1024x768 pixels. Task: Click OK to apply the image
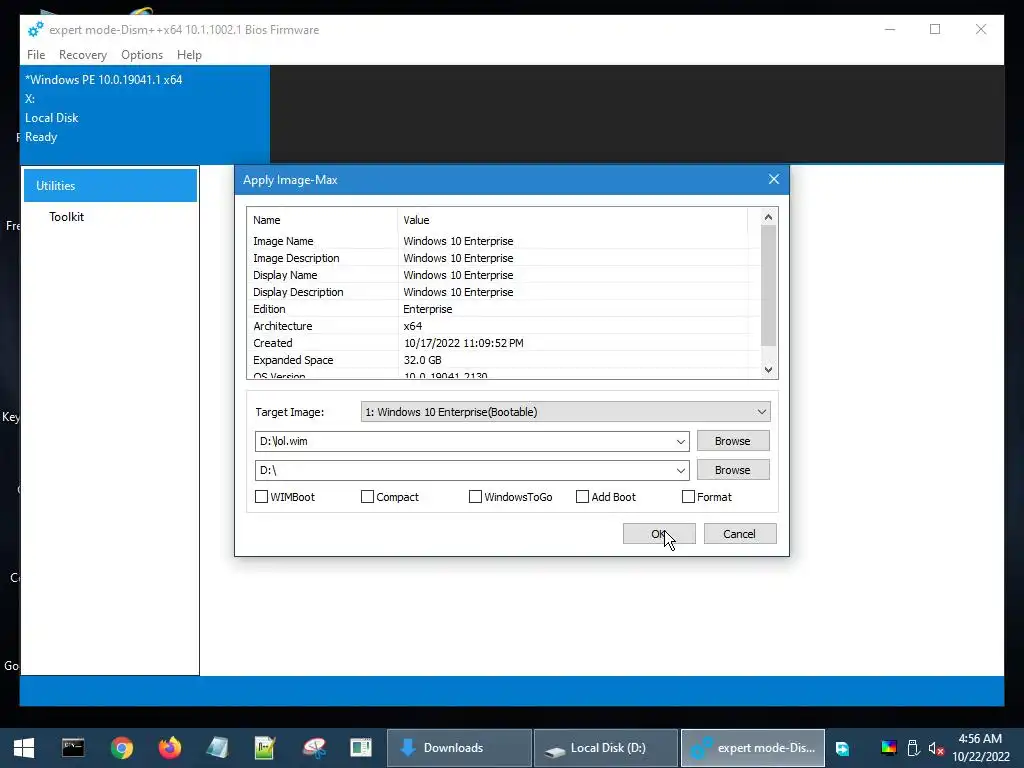pos(659,534)
